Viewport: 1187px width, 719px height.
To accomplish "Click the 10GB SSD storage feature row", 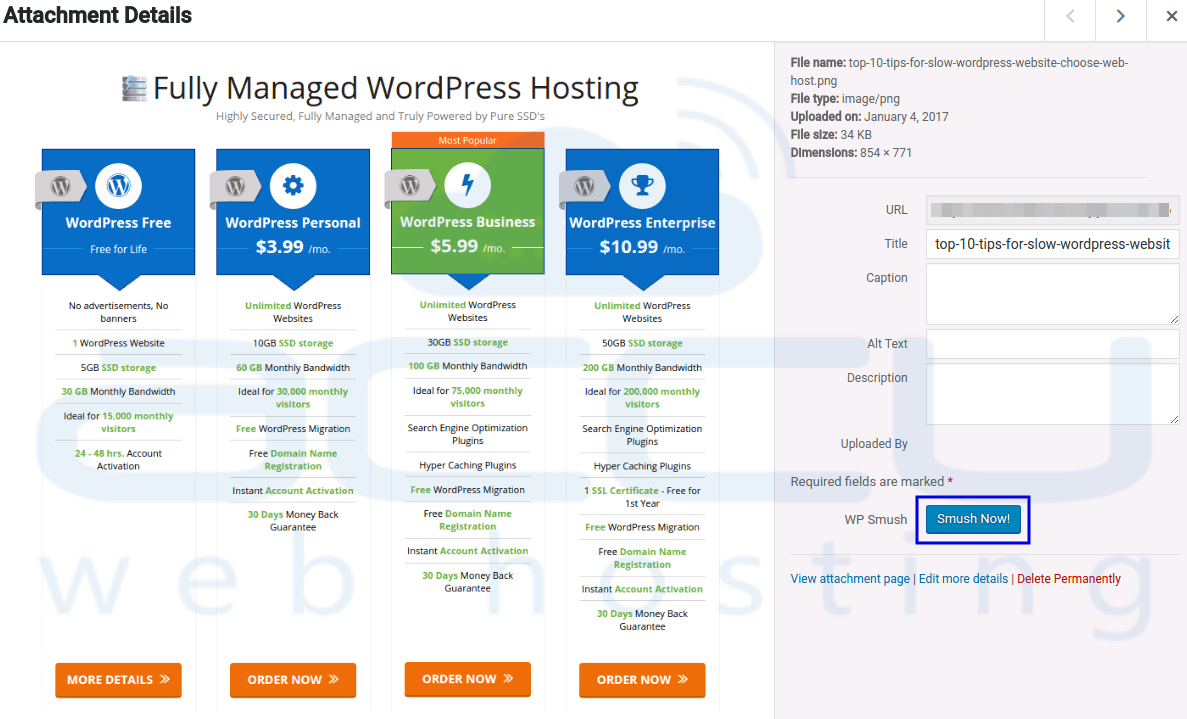I will click(x=293, y=343).
